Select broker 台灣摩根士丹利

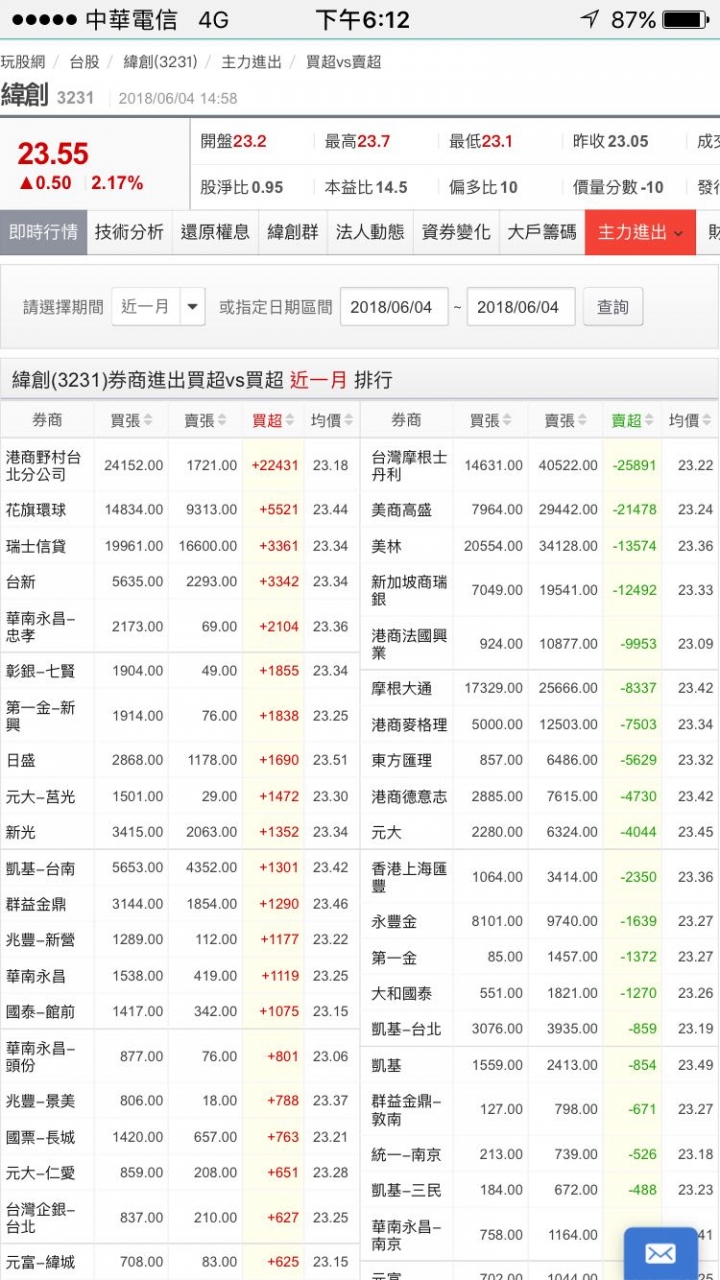coord(410,465)
